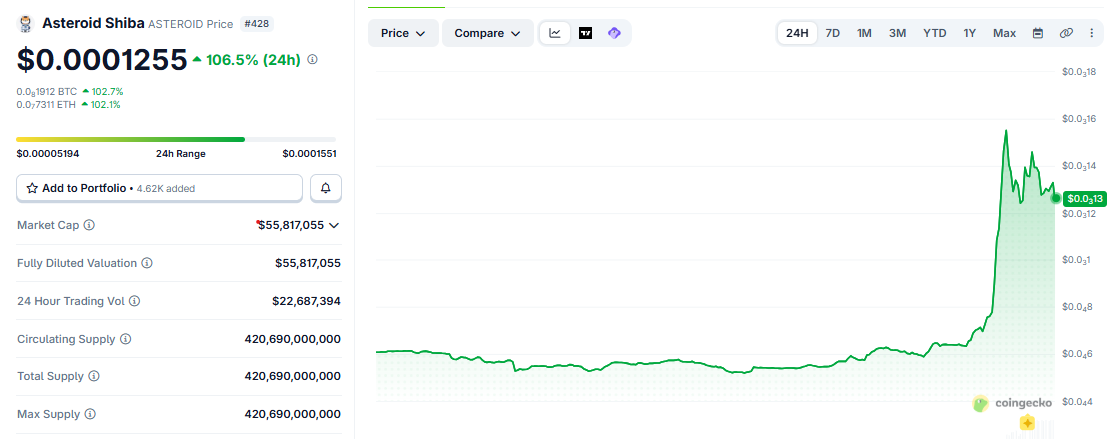1111x439 pixels.
Task: Click the 4.62K added text
Action: click(x=166, y=189)
